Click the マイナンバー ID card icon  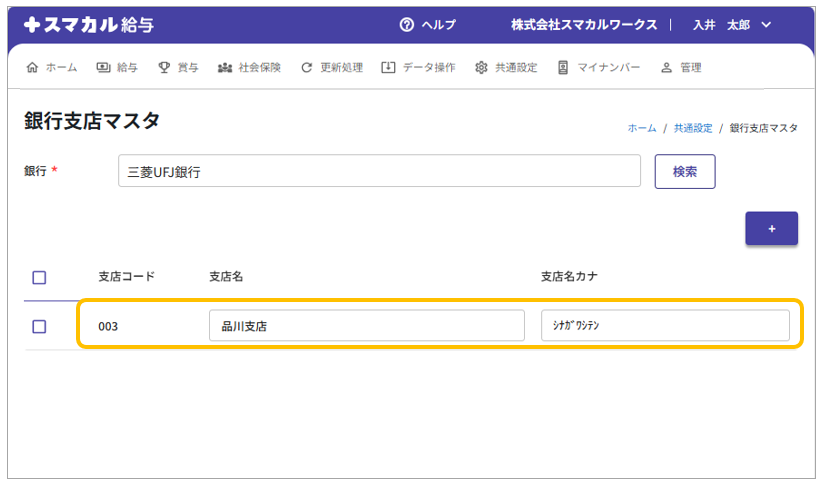[x=563, y=68]
